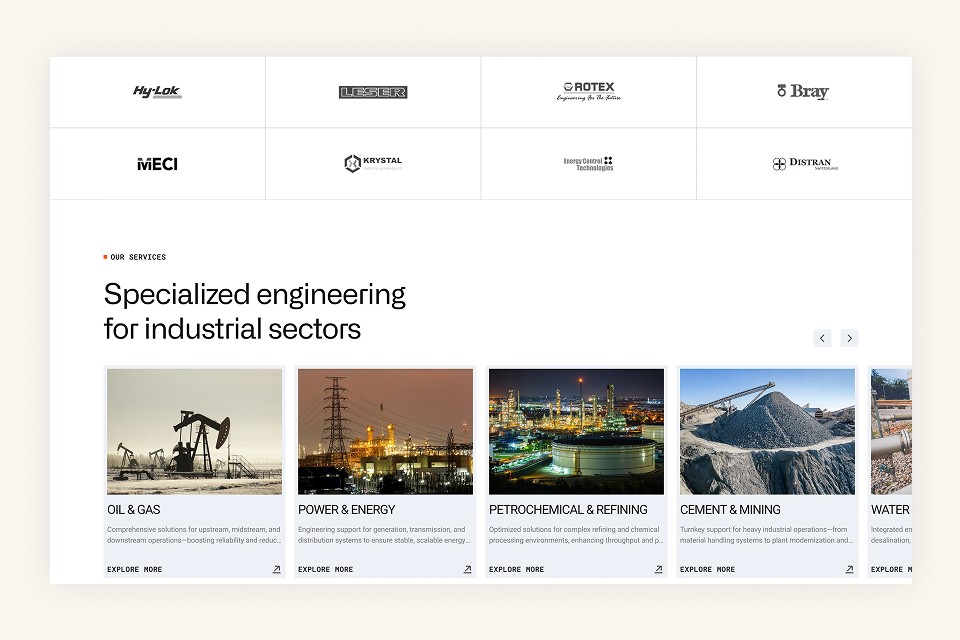Click the MECI logo

point(157,164)
